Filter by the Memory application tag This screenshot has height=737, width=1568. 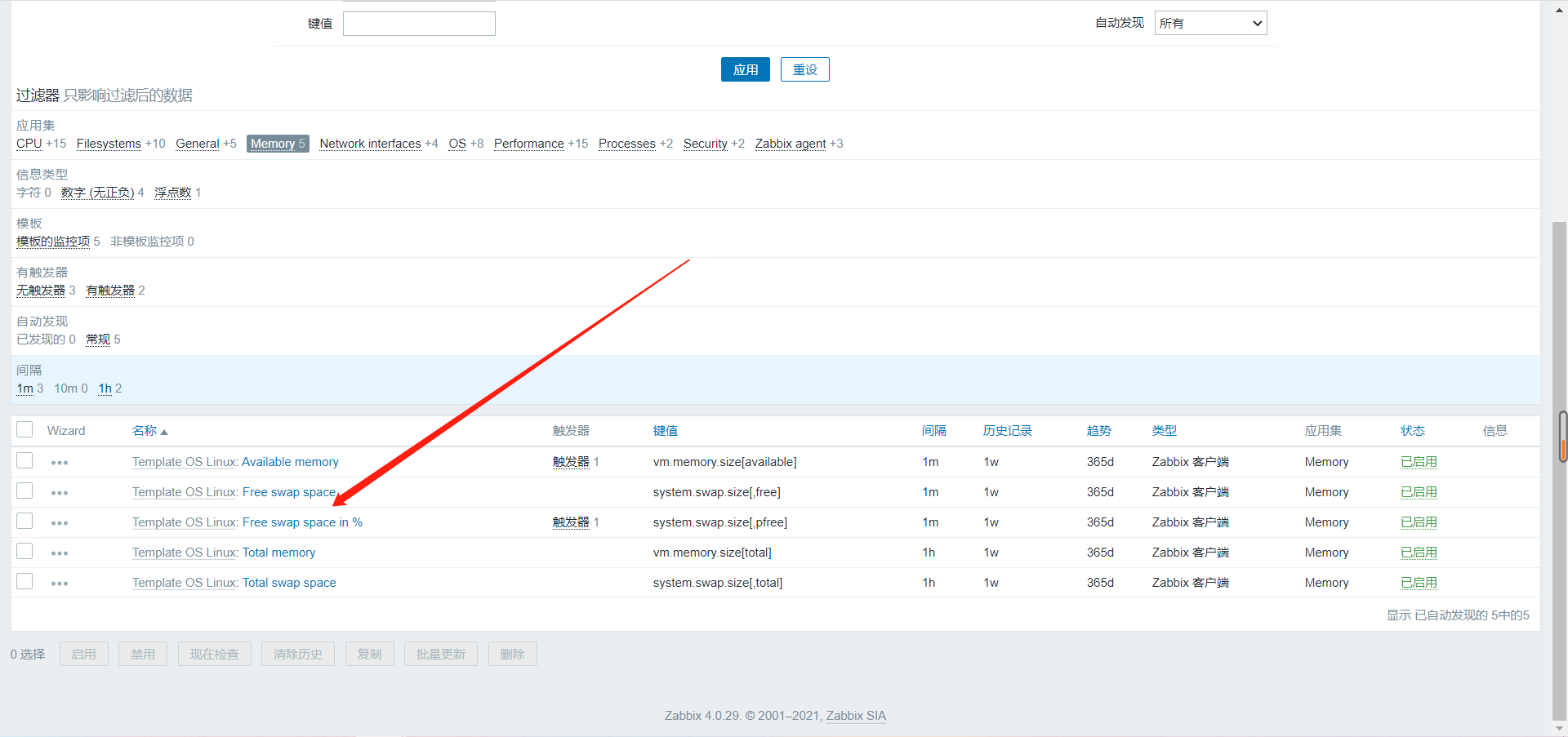coord(273,144)
